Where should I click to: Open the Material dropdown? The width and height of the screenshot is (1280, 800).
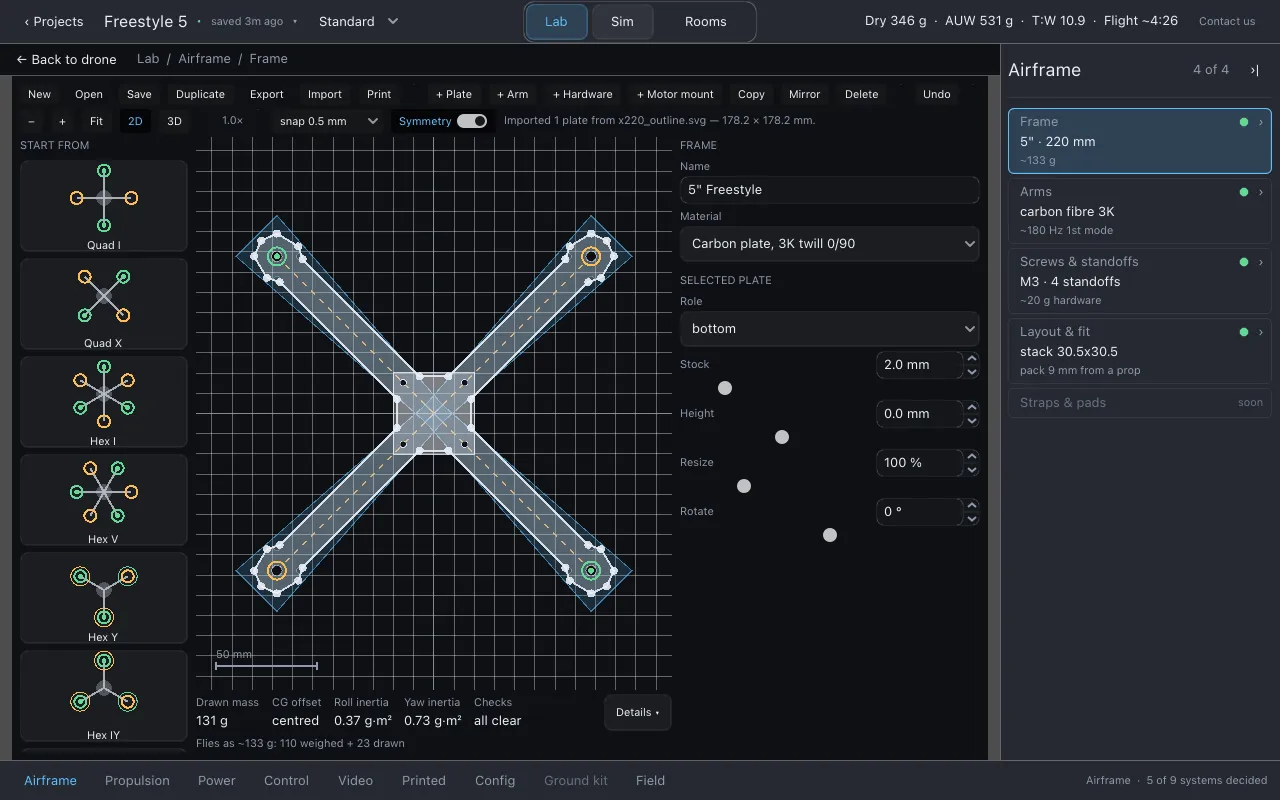click(x=829, y=244)
